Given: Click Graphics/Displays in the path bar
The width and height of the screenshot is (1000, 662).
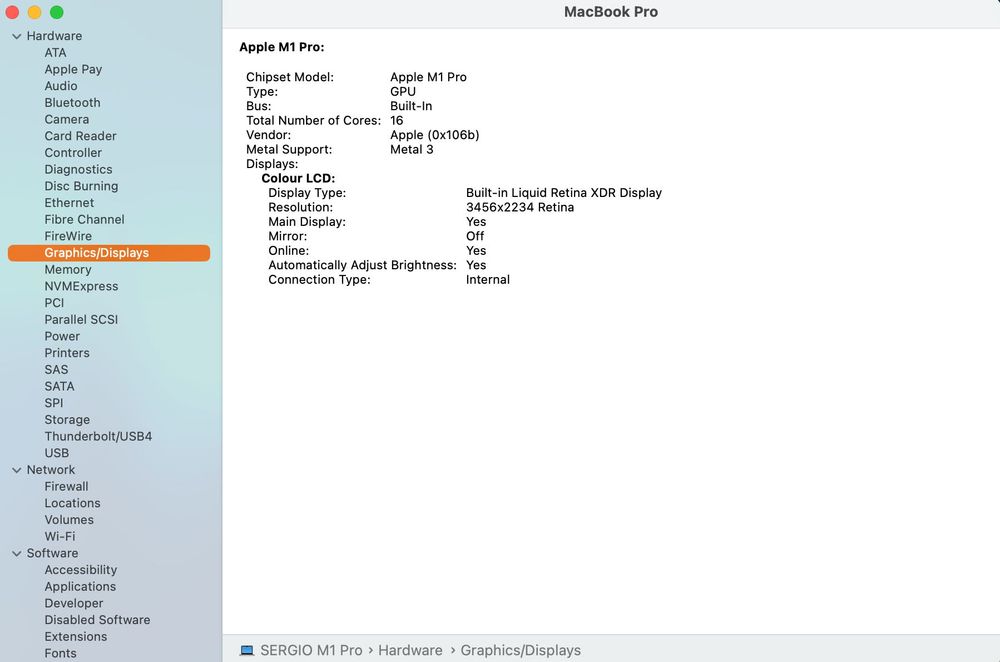Looking at the screenshot, I should click(520, 651).
